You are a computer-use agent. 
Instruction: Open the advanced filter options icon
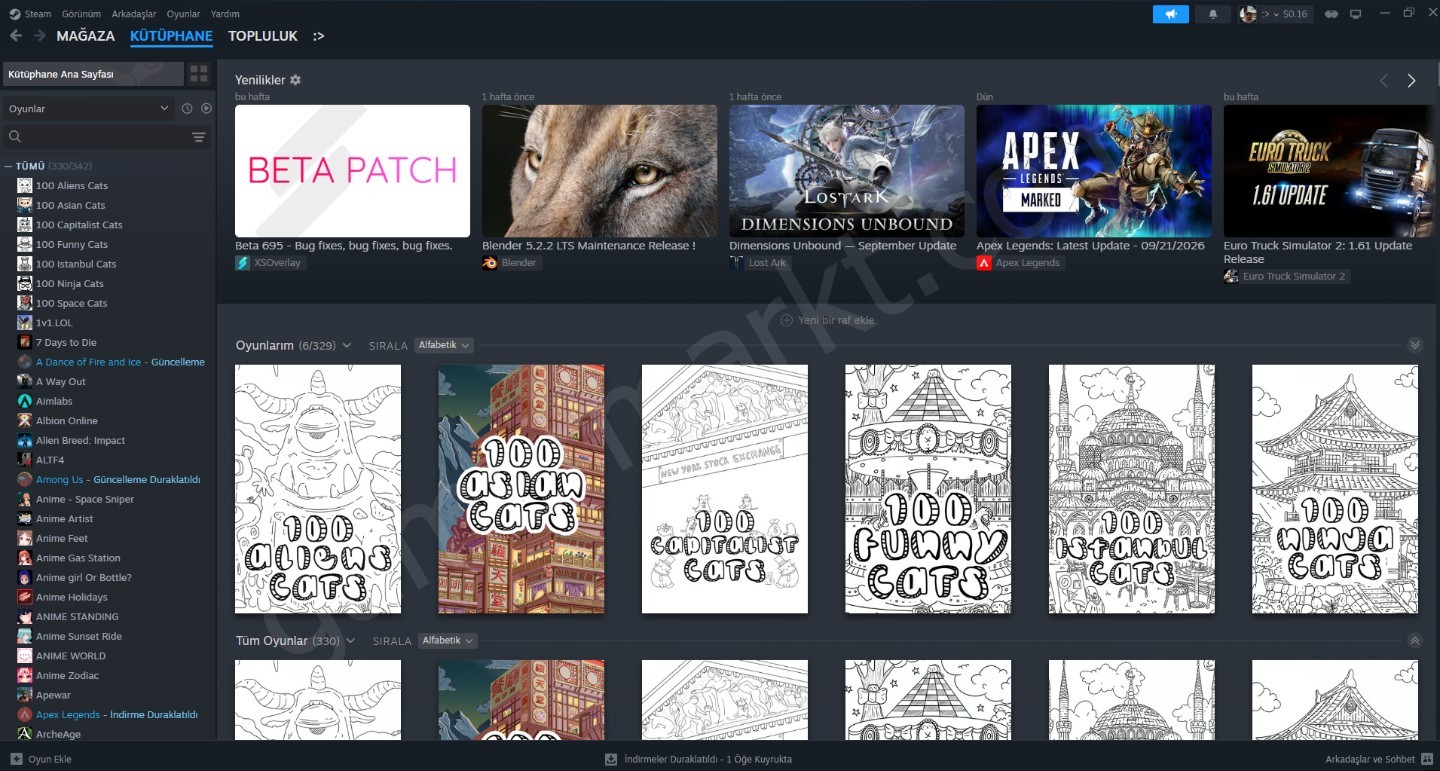pos(198,137)
